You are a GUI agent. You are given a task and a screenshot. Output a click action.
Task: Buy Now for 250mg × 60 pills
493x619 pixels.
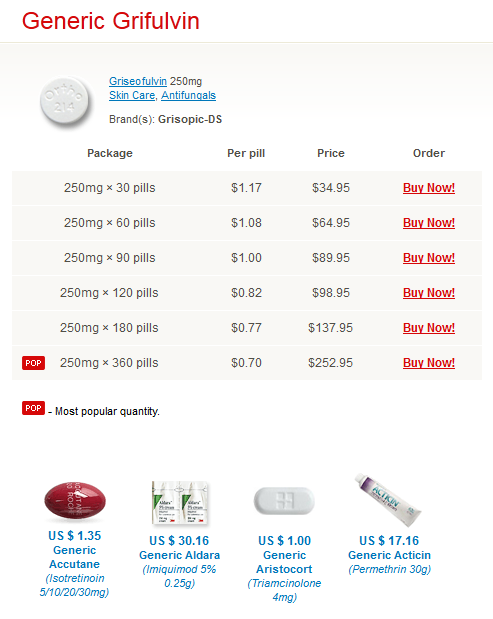tap(429, 223)
